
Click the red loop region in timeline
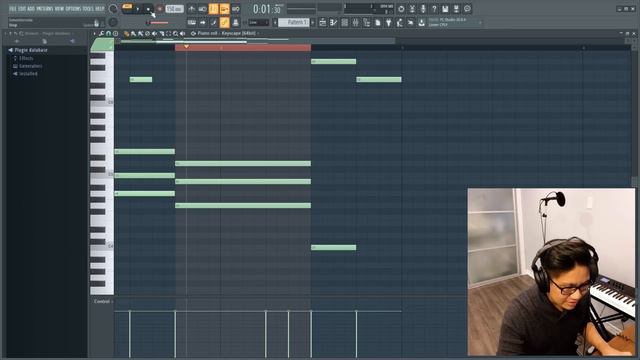[x=243, y=48]
